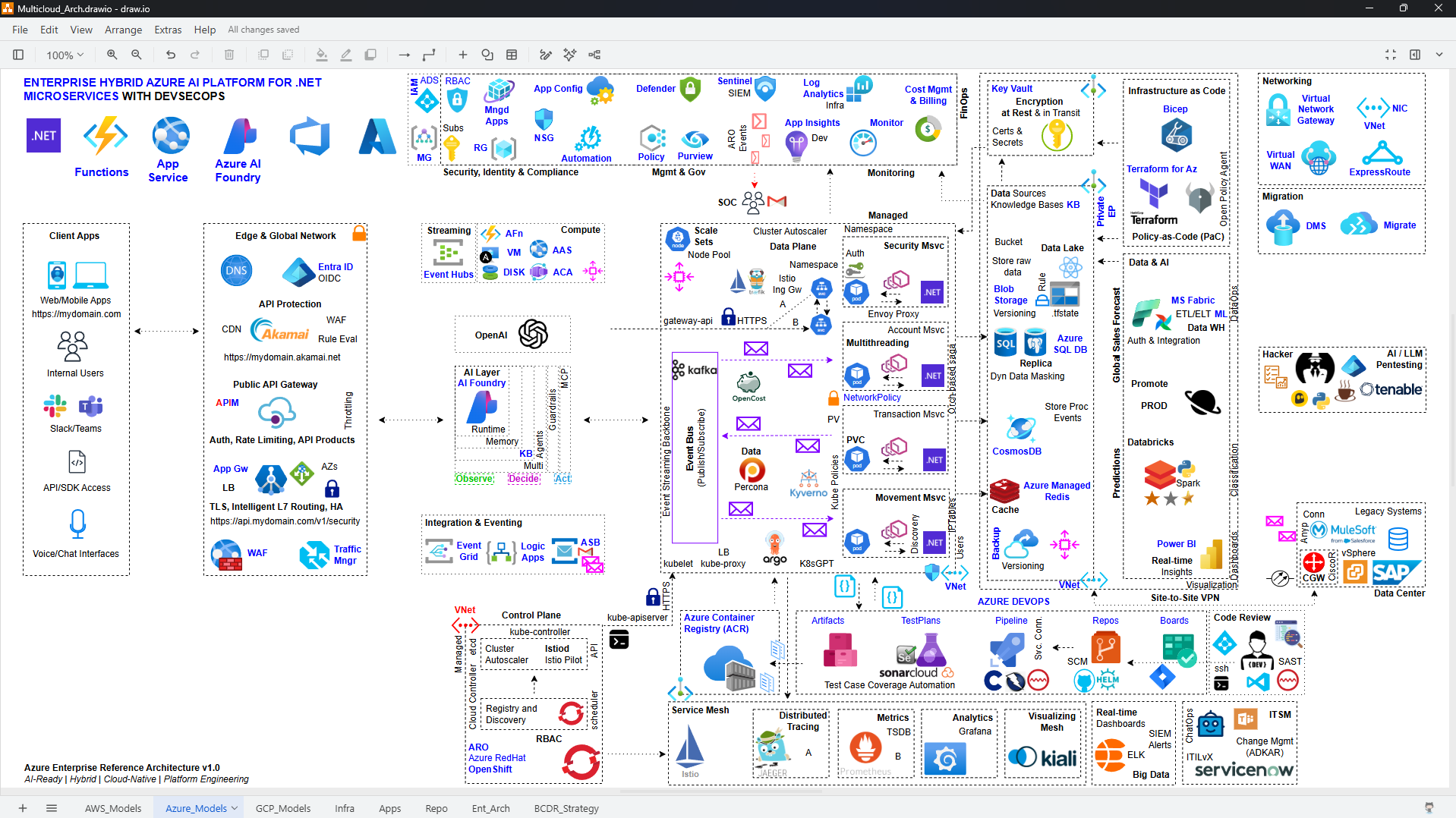Select the Akamai CDN logo
Image resolution: width=1456 pixels, height=818 pixels.
tap(280, 331)
